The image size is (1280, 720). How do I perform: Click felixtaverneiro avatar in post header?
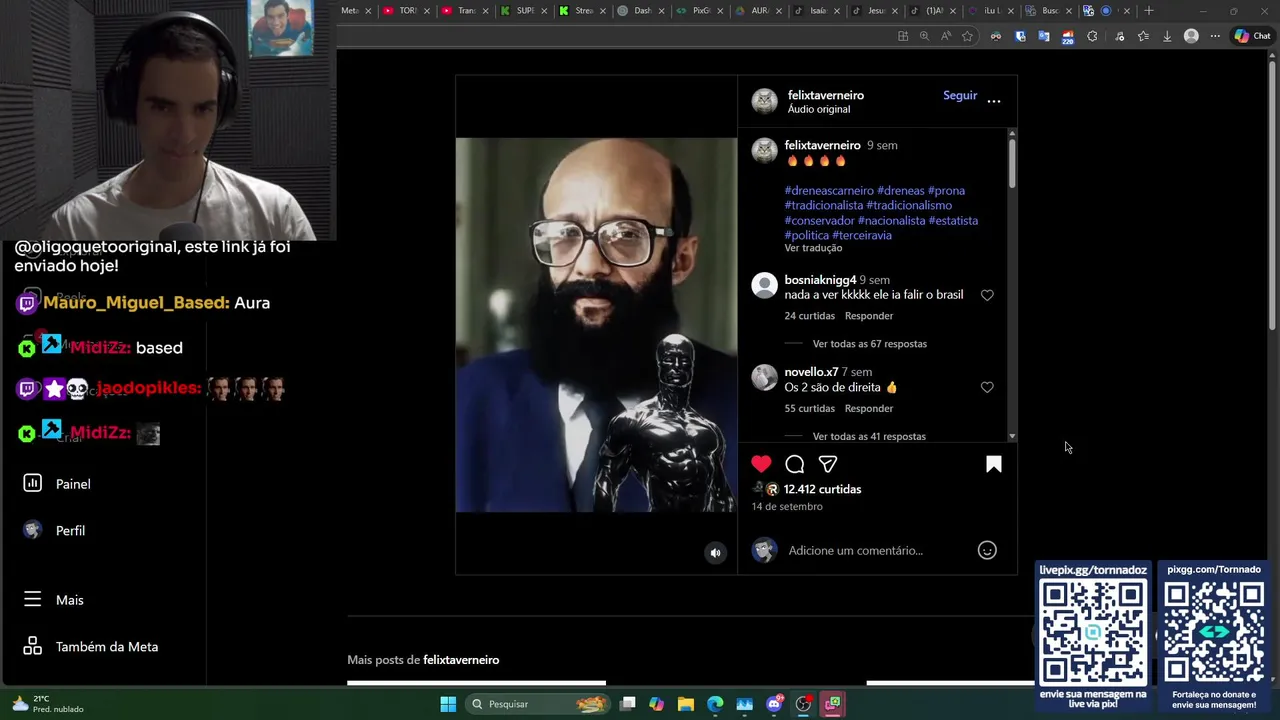pos(765,101)
